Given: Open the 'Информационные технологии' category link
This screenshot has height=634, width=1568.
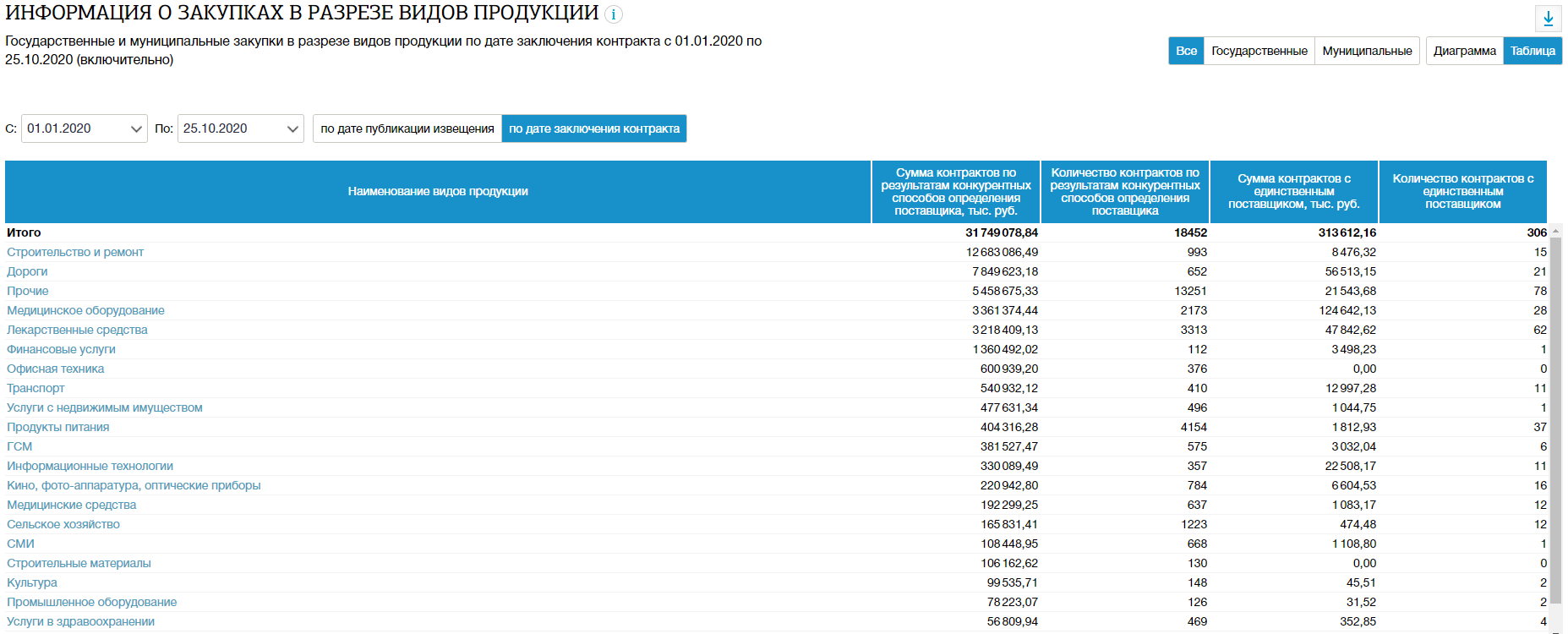Looking at the screenshot, I should [x=90, y=466].
